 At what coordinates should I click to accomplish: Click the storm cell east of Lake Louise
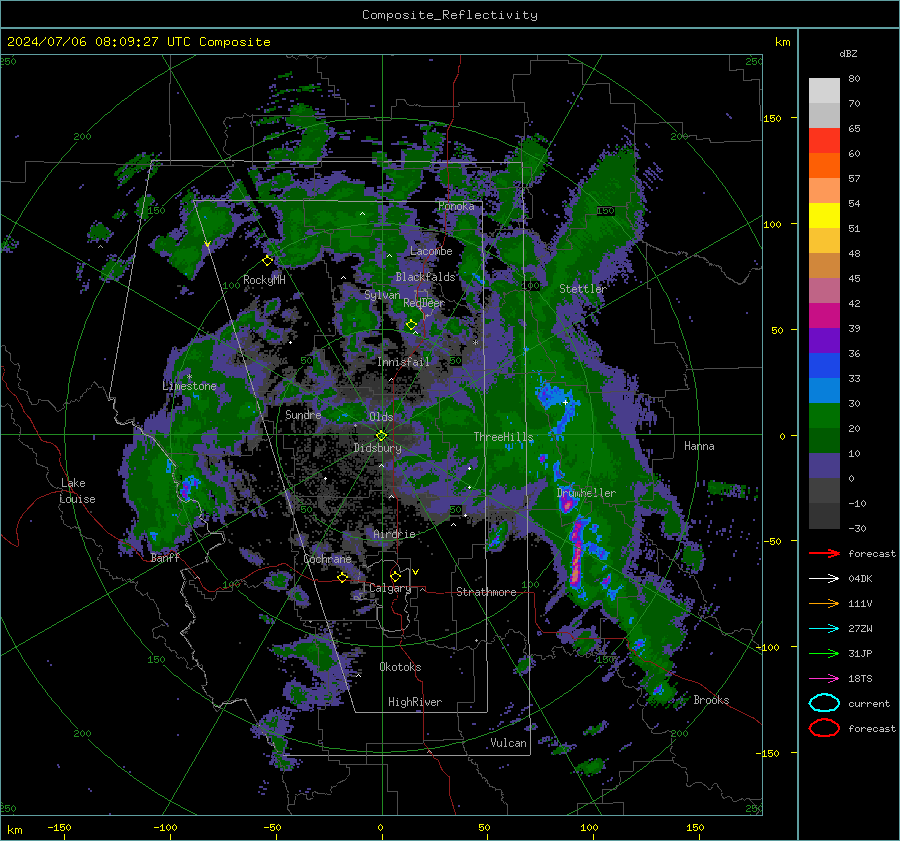pos(187,487)
